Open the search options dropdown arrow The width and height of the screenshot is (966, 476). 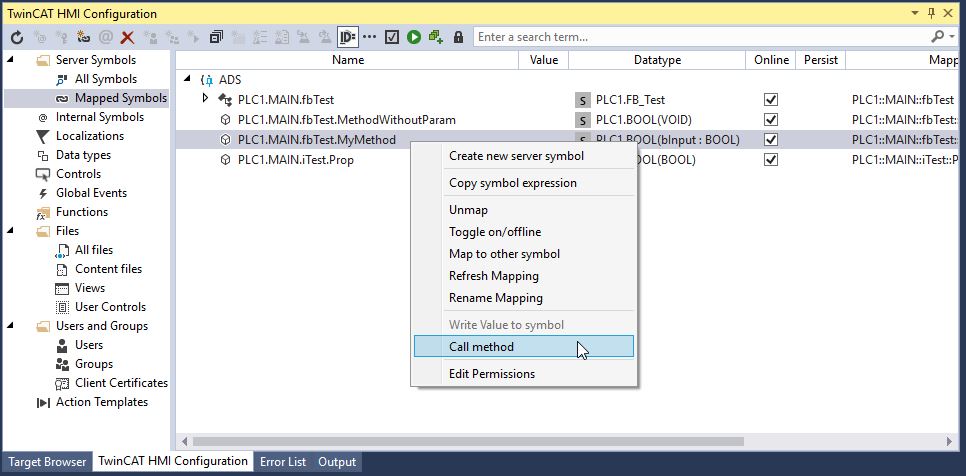point(952,37)
